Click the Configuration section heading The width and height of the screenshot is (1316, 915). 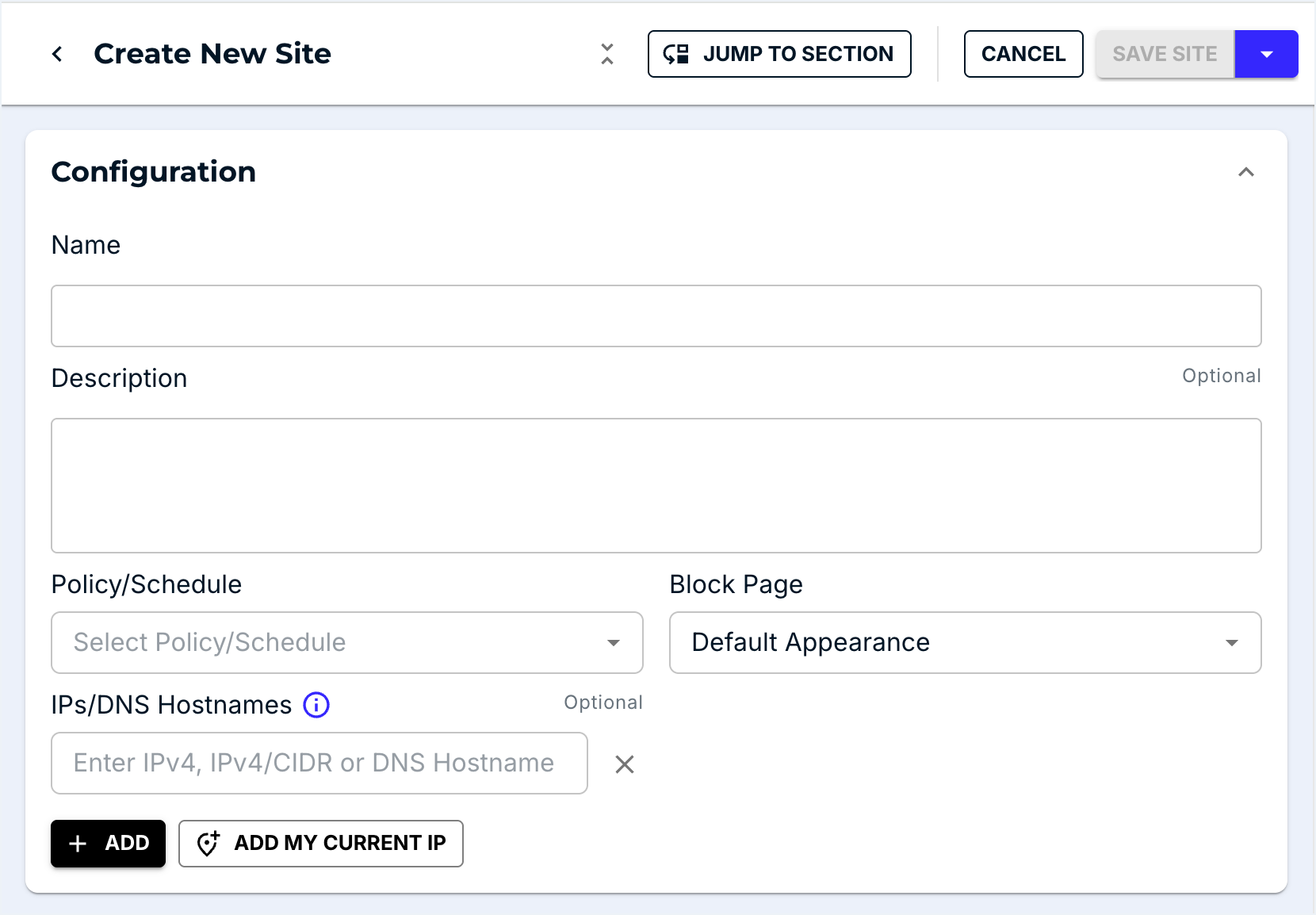pyautogui.click(x=153, y=171)
